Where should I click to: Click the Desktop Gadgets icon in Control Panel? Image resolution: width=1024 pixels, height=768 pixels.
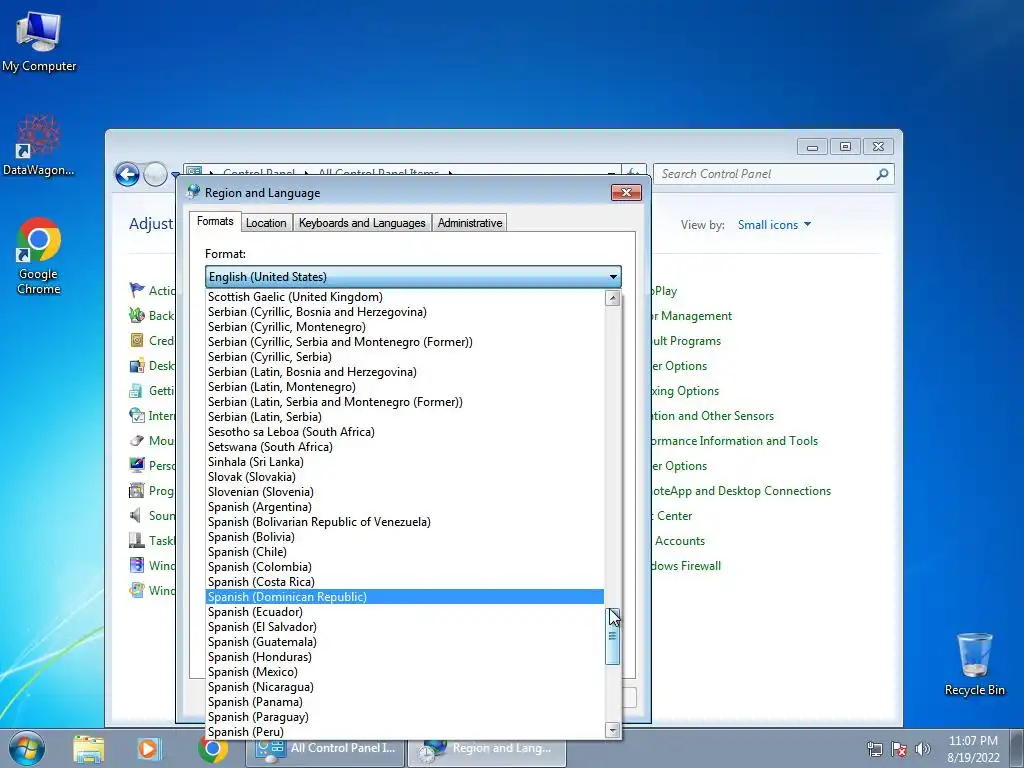pos(136,366)
